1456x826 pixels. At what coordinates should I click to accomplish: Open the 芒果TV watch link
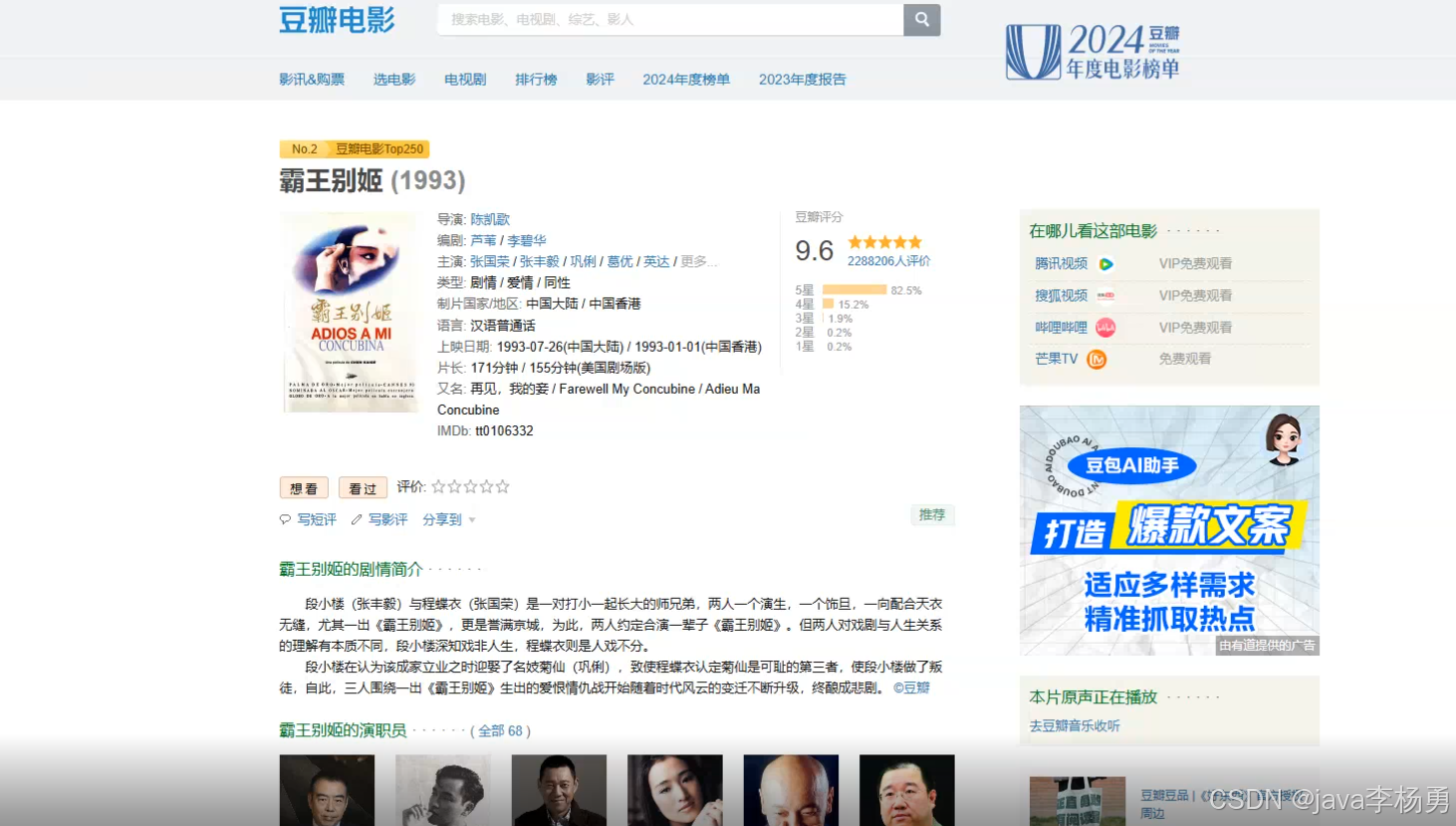[x=1057, y=359]
